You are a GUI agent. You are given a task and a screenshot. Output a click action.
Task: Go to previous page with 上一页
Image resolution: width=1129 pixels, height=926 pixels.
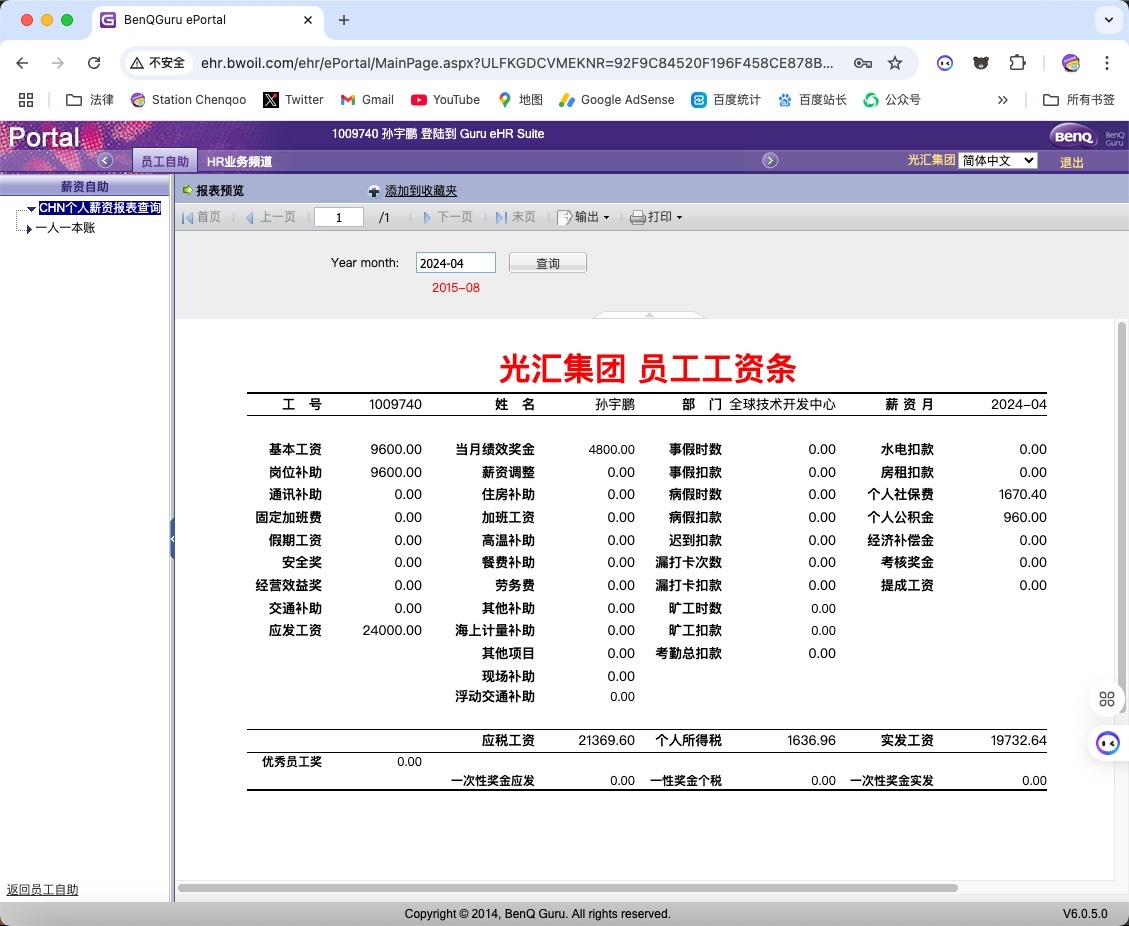271,217
